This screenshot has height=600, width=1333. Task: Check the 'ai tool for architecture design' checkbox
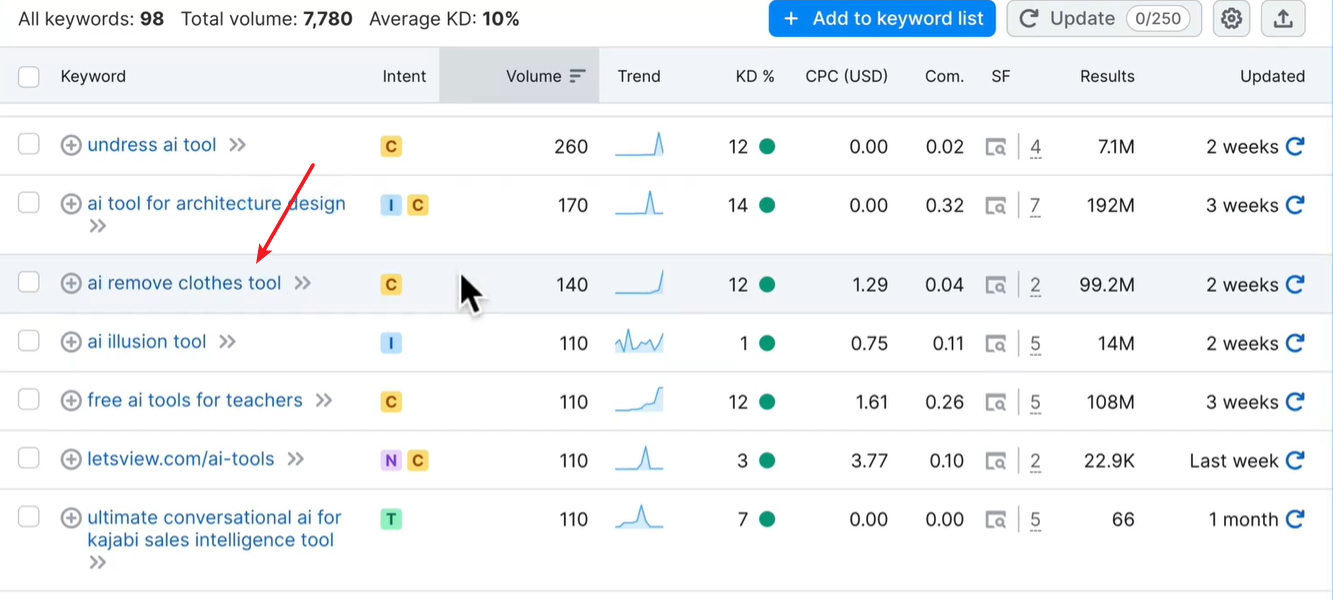tap(29, 203)
